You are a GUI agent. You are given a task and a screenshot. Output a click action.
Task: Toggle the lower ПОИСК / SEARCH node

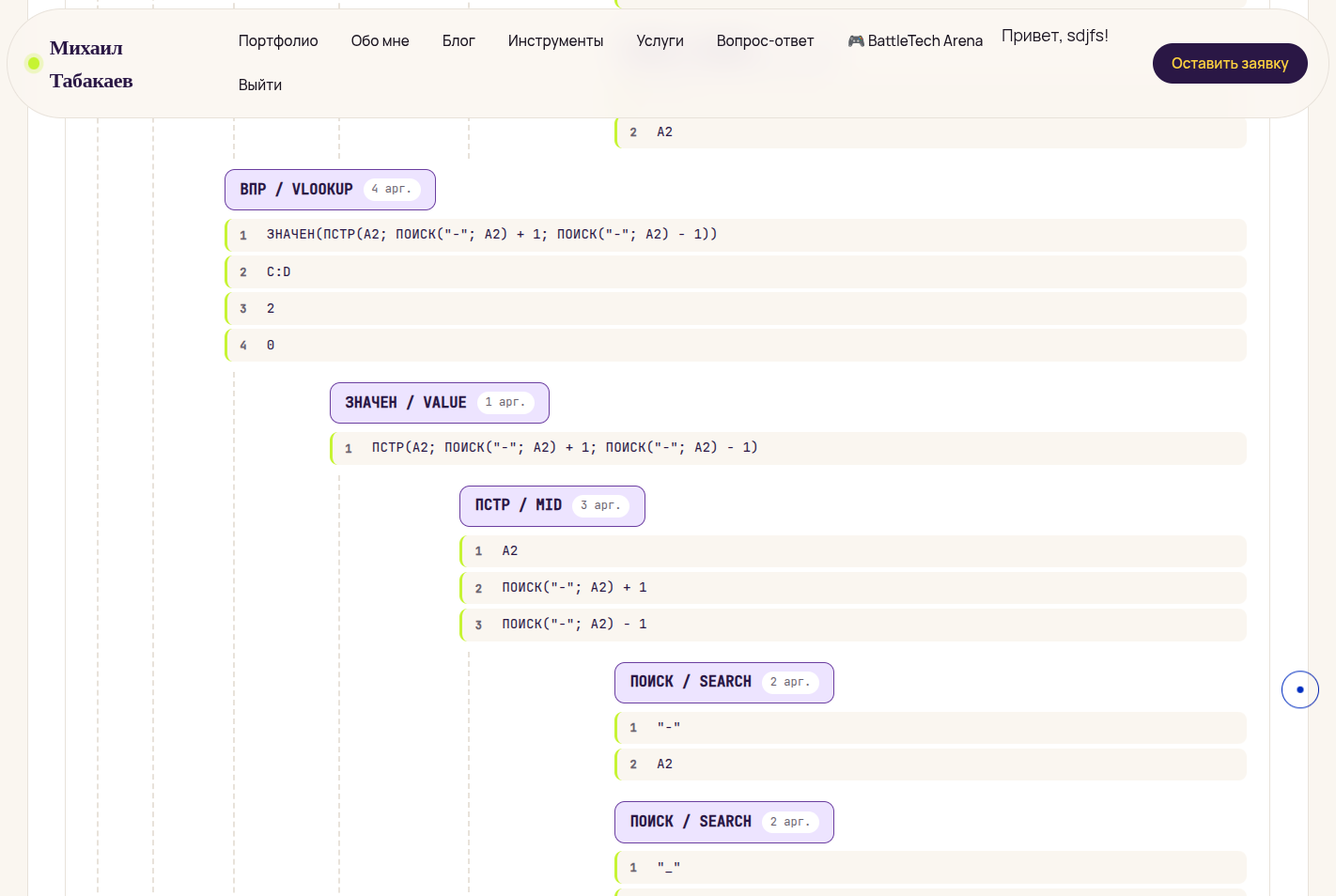pos(723,822)
